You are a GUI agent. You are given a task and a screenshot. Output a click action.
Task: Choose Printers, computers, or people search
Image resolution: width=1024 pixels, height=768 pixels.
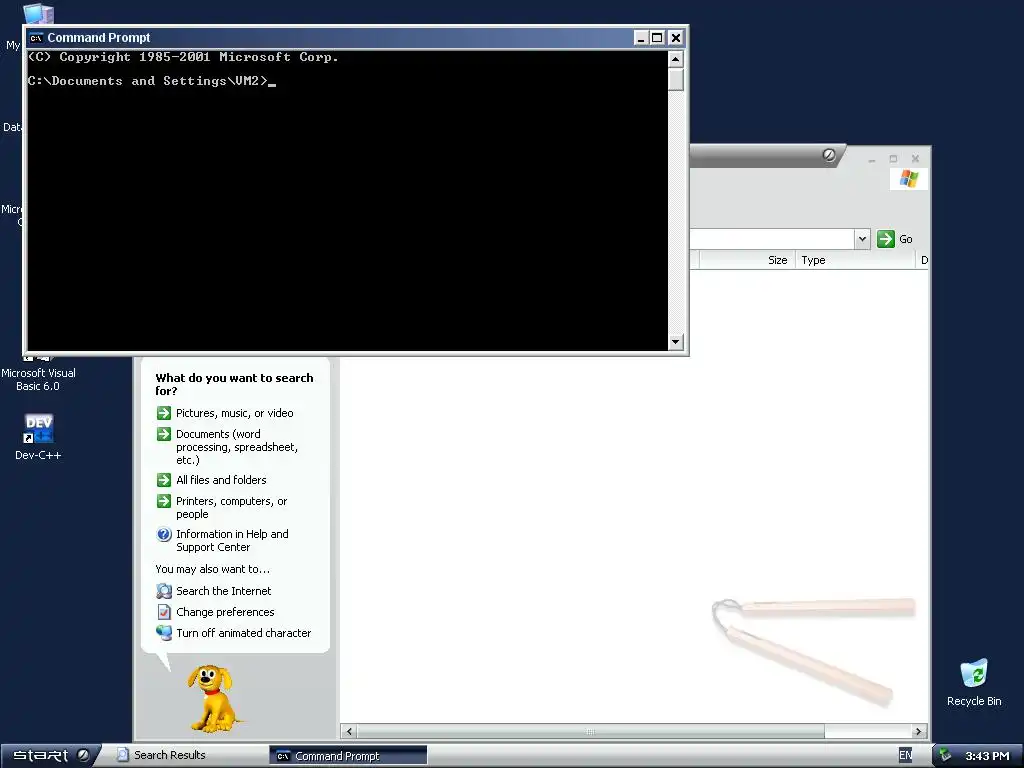(231, 507)
